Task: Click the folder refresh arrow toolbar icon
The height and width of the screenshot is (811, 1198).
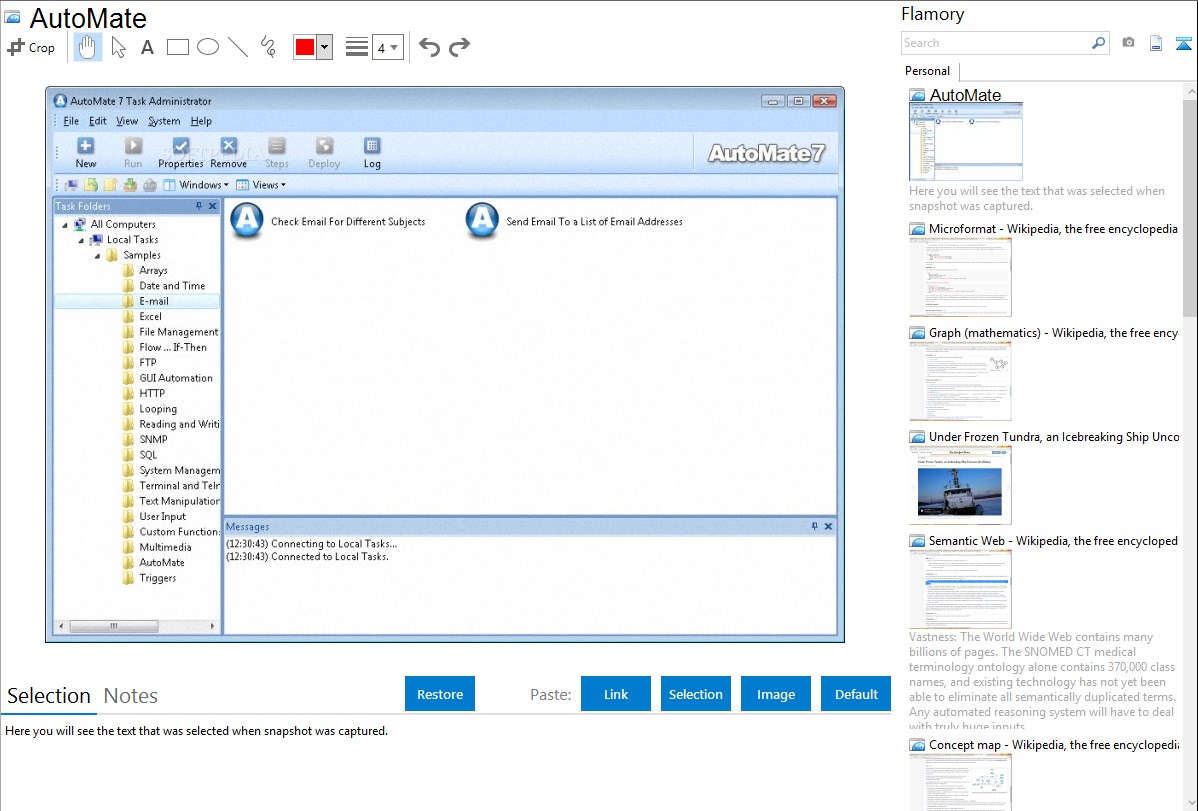Action: (91, 185)
